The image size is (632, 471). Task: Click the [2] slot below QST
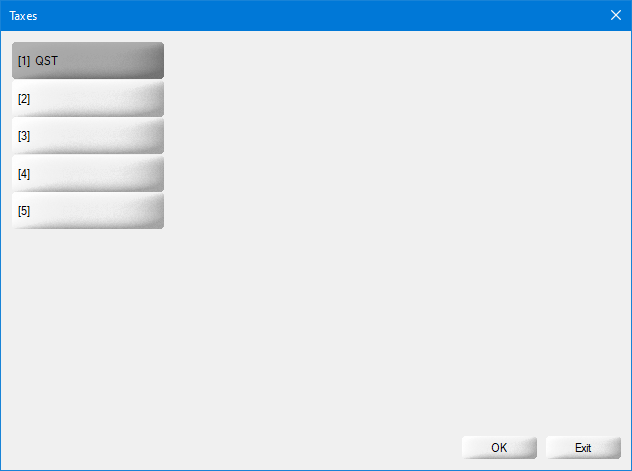[x=88, y=98]
